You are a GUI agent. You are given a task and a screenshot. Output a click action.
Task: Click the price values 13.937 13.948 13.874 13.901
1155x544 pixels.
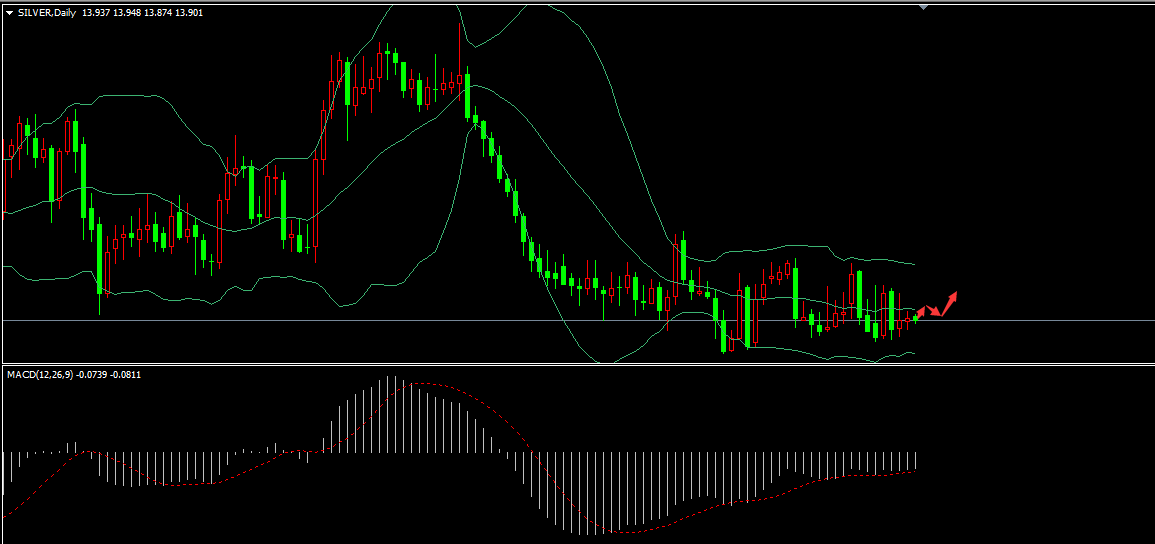[143, 13]
